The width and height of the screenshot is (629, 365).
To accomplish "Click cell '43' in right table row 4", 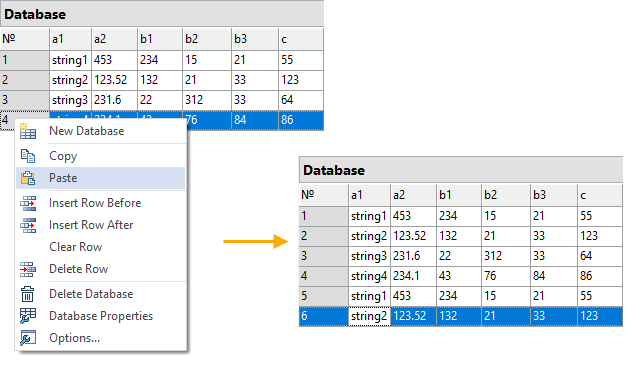I will tap(459, 276).
